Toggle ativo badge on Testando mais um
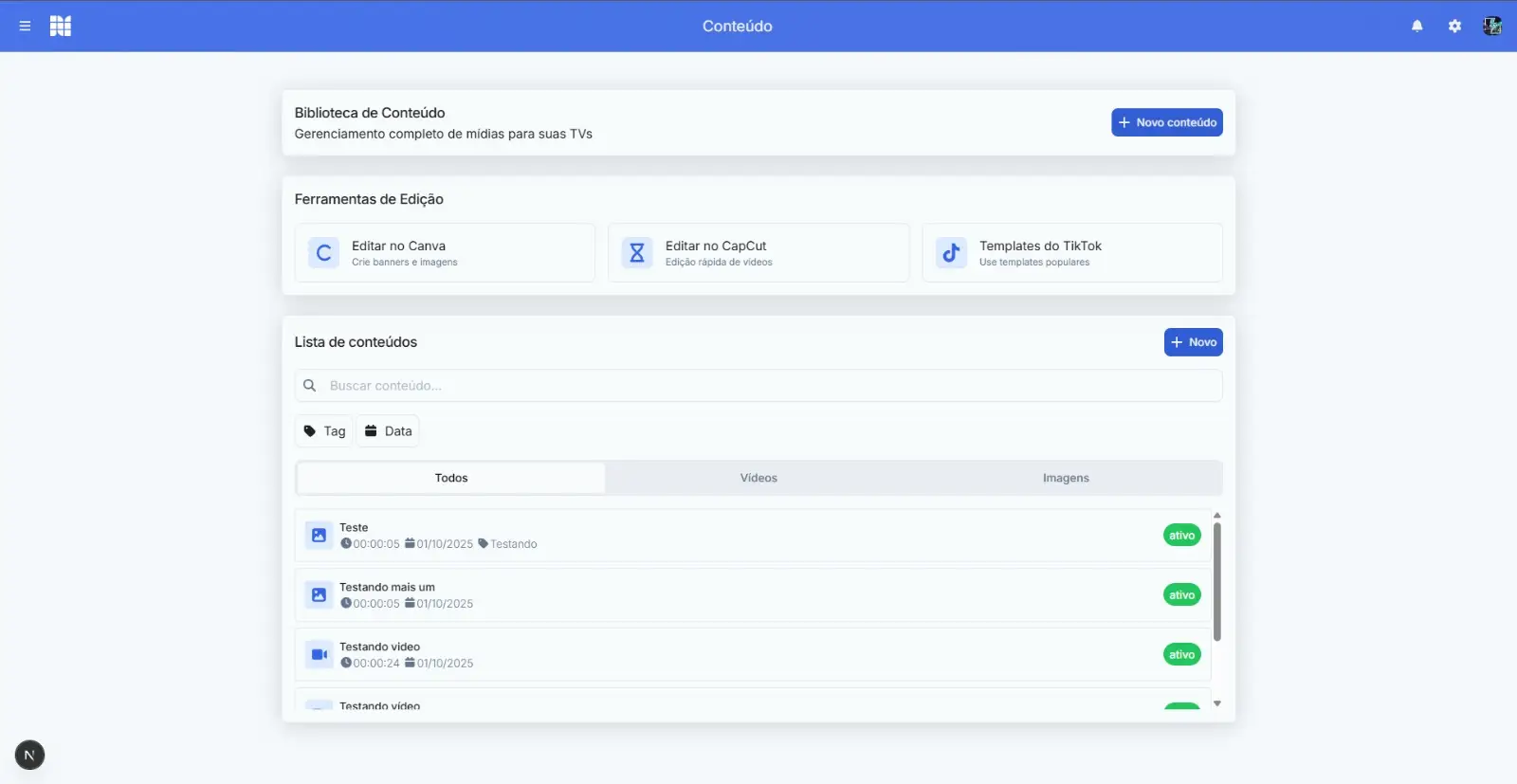 [1181, 595]
